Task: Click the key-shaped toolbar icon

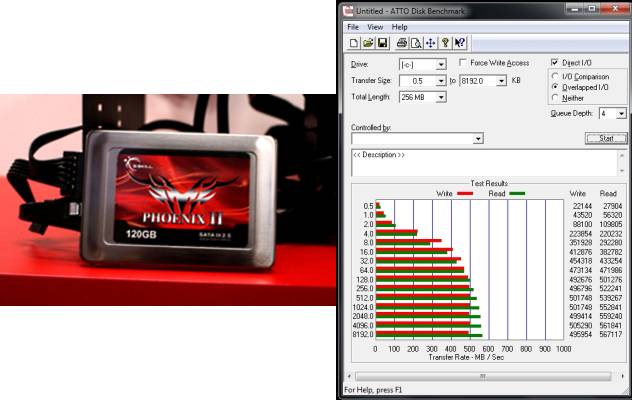Action: click(x=445, y=43)
